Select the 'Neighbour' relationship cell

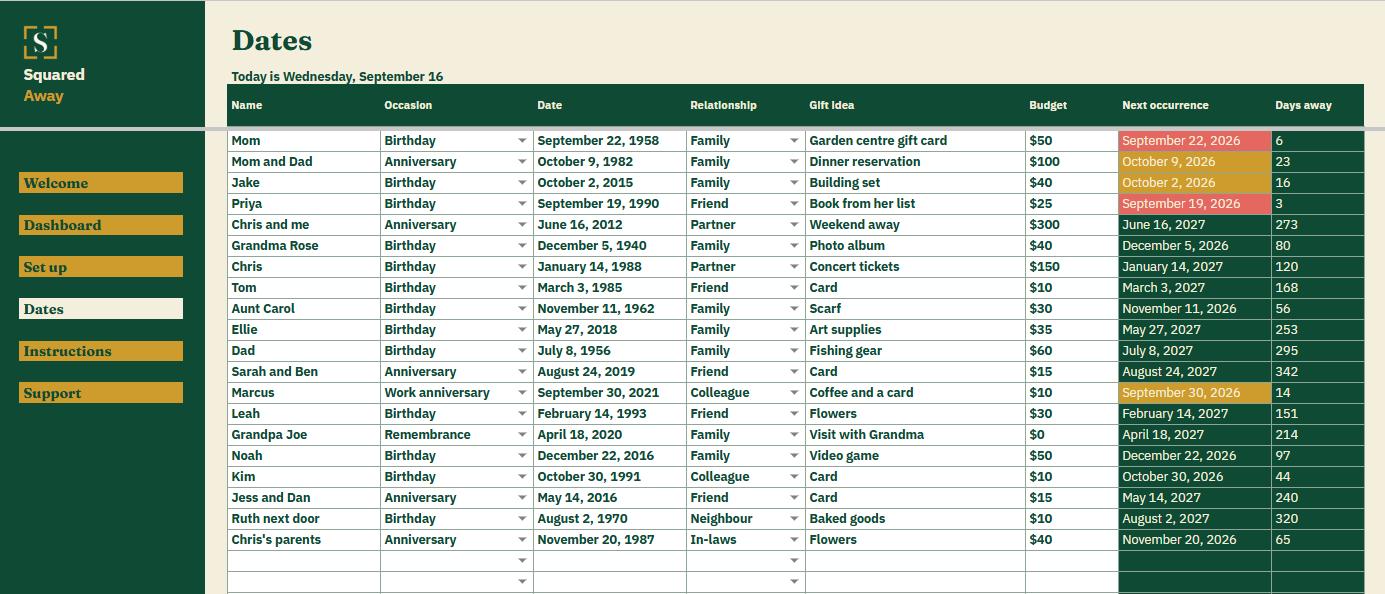pos(746,519)
